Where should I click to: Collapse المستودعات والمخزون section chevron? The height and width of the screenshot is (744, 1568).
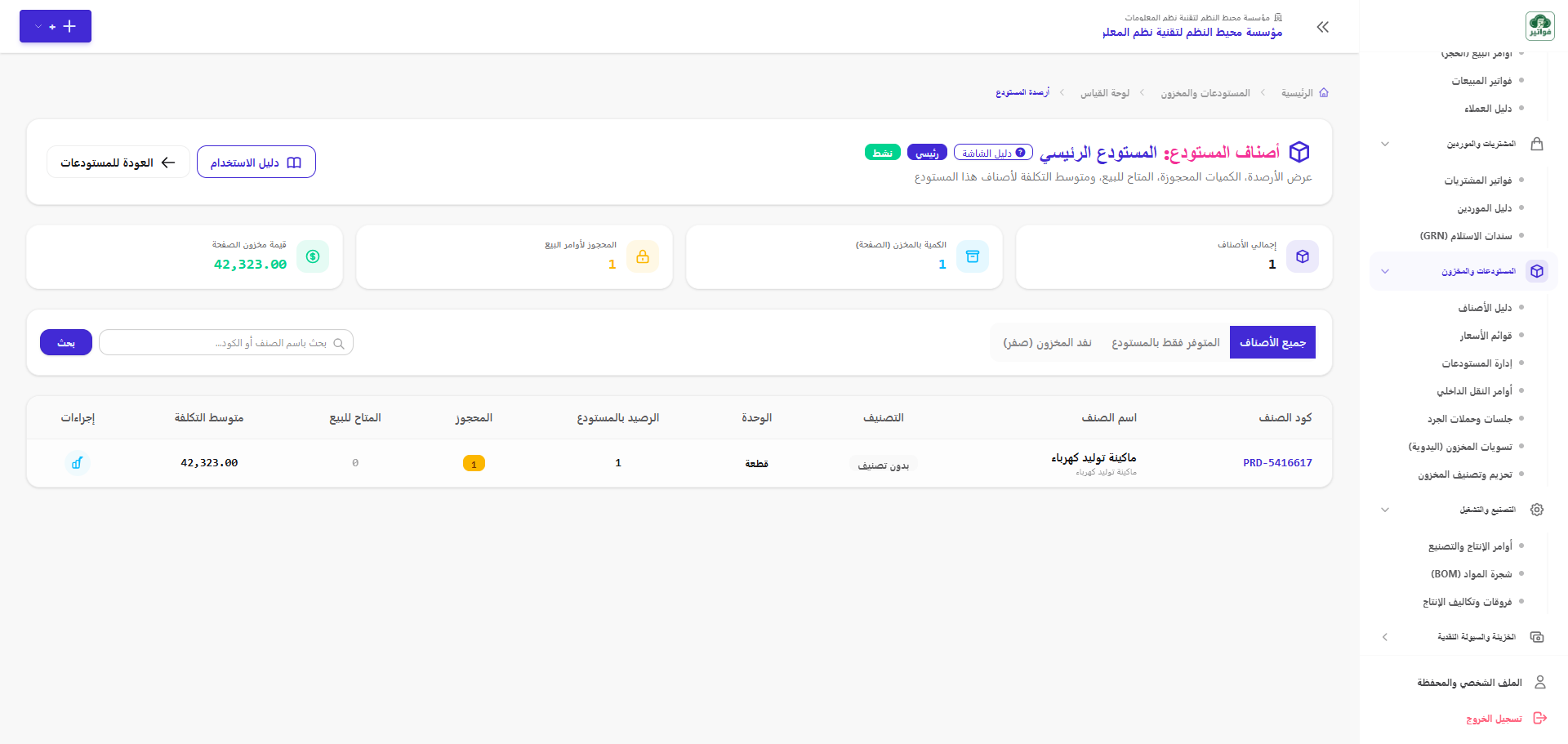click(x=1385, y=271)
